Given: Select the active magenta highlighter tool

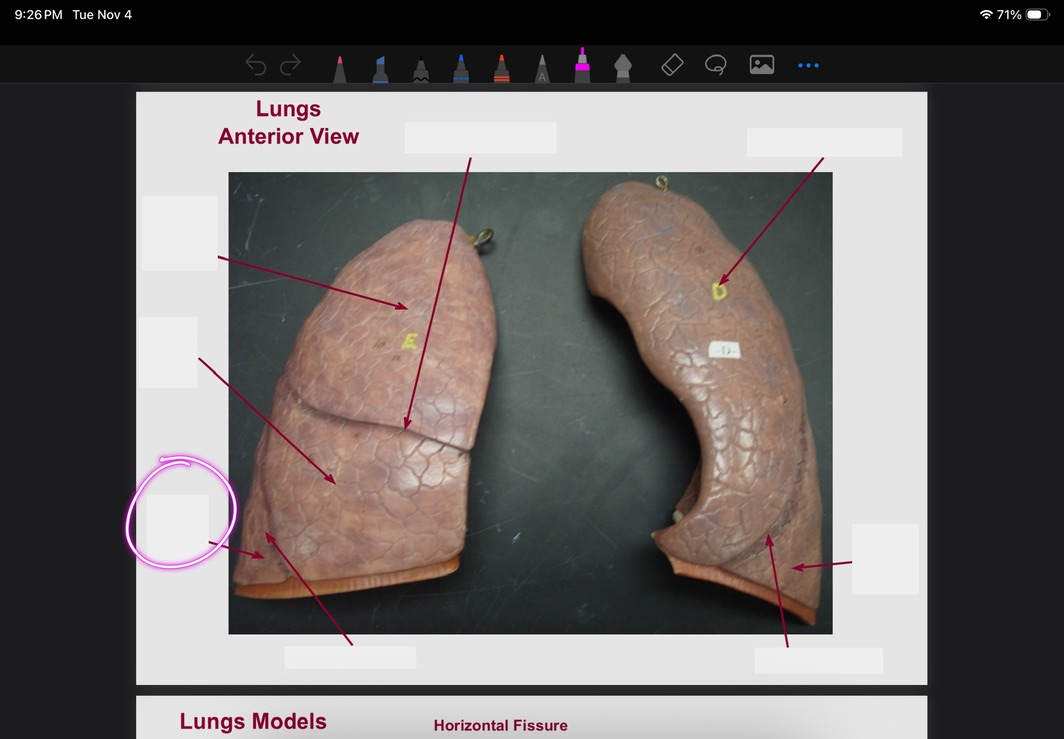Looking at the screenshot, I should pos(582,66).
